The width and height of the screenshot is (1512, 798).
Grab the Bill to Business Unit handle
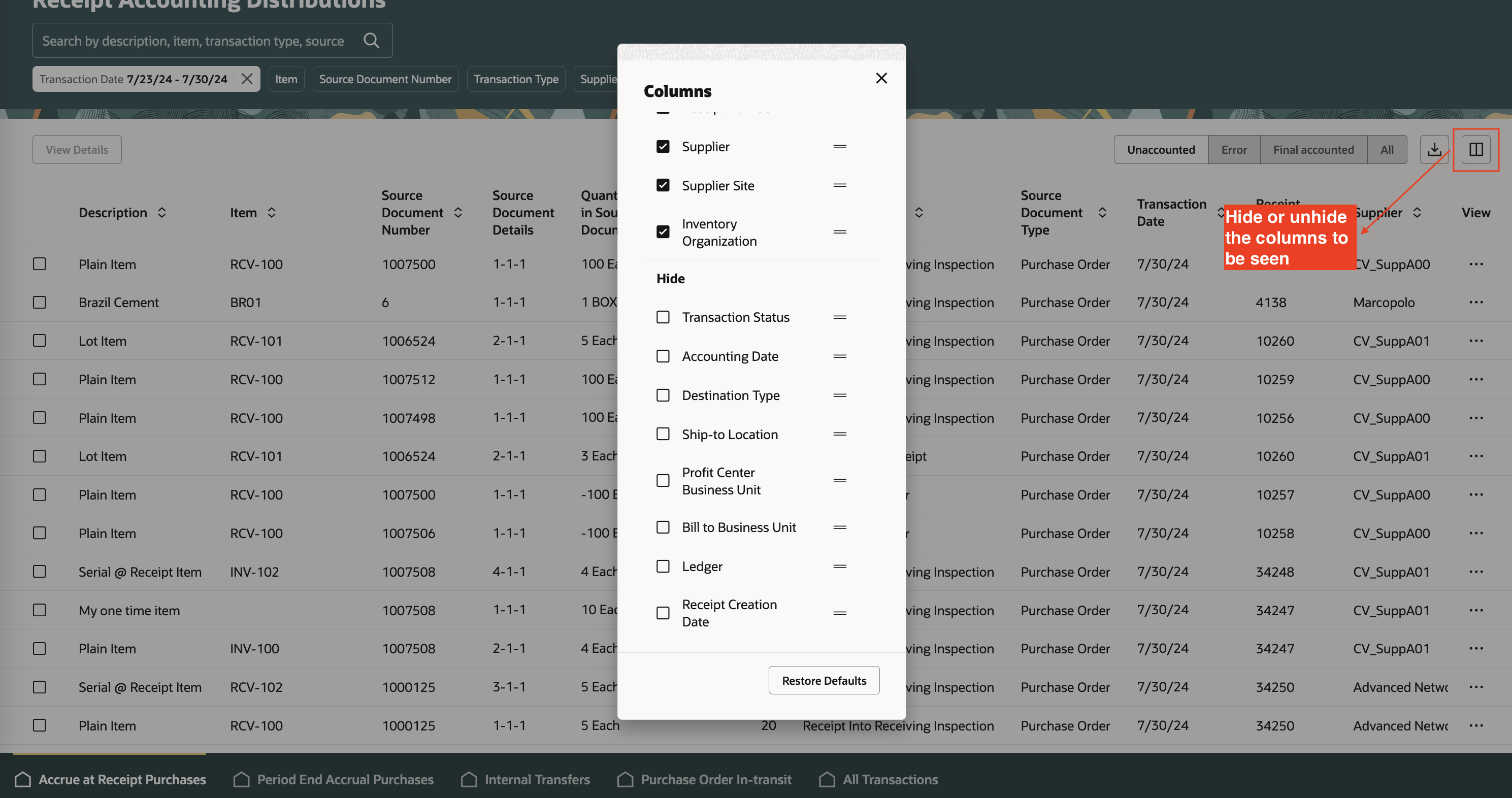pos(840,527)
